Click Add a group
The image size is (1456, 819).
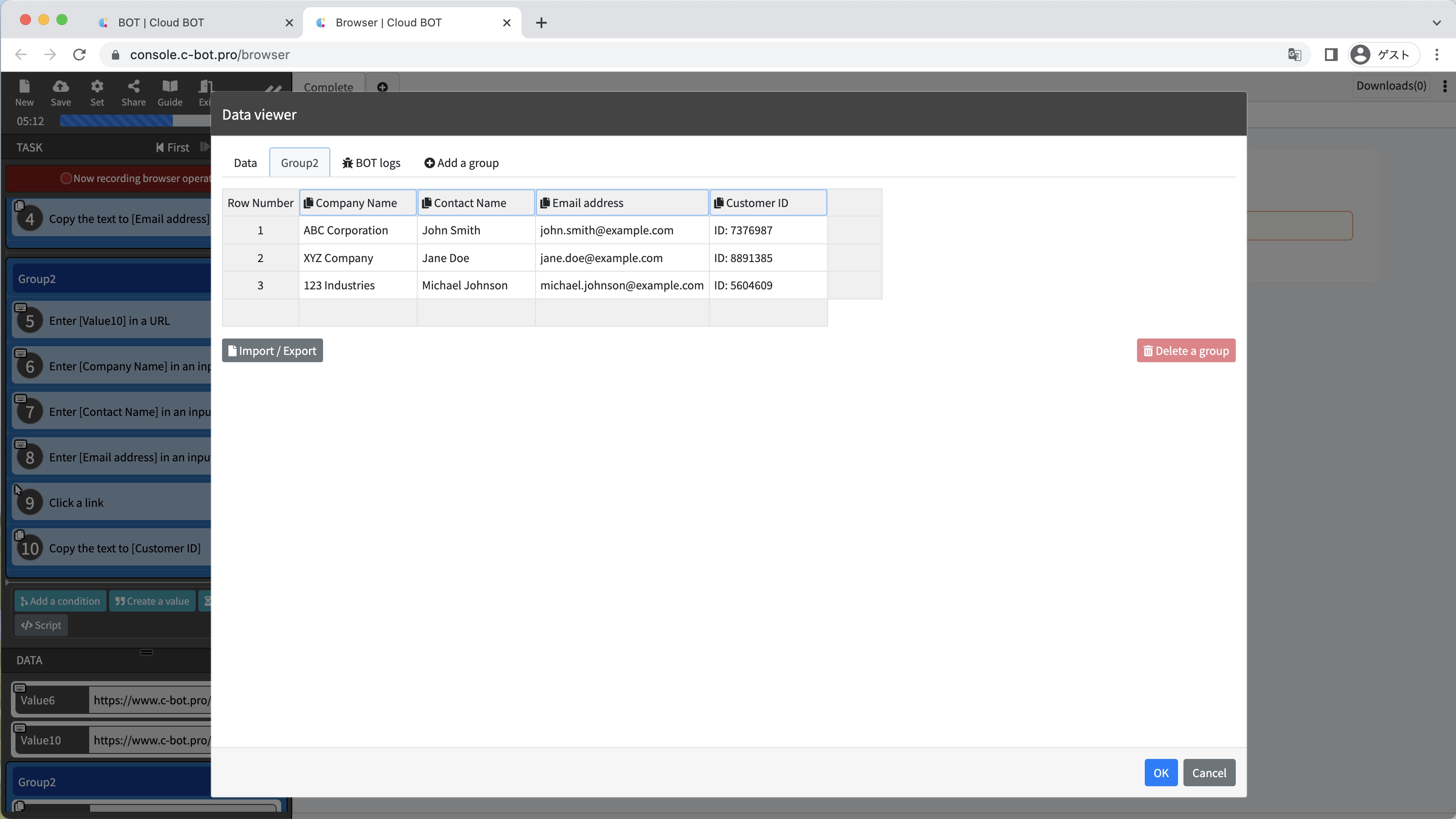[x=461, y=163]
